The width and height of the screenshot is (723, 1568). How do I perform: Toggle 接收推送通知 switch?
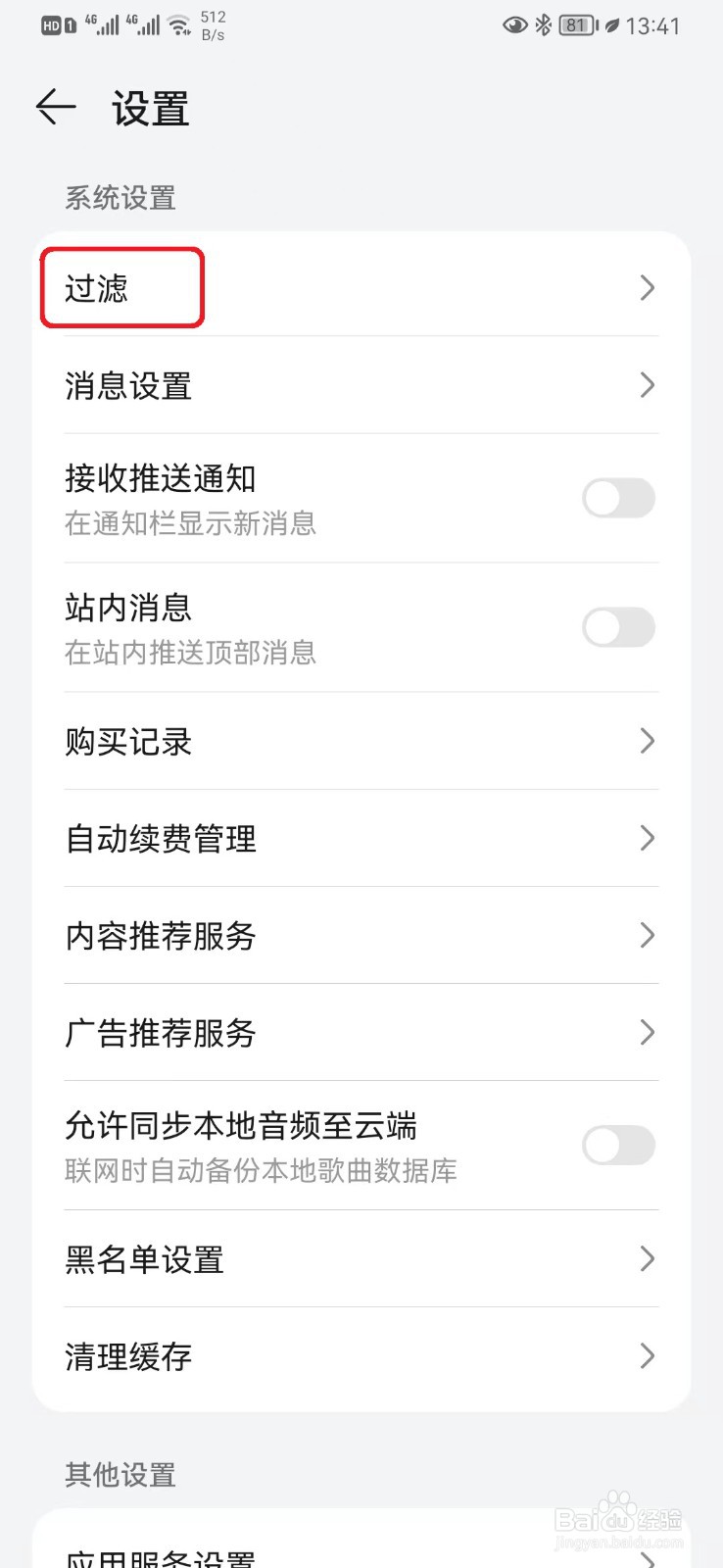[x=618, y=498]
